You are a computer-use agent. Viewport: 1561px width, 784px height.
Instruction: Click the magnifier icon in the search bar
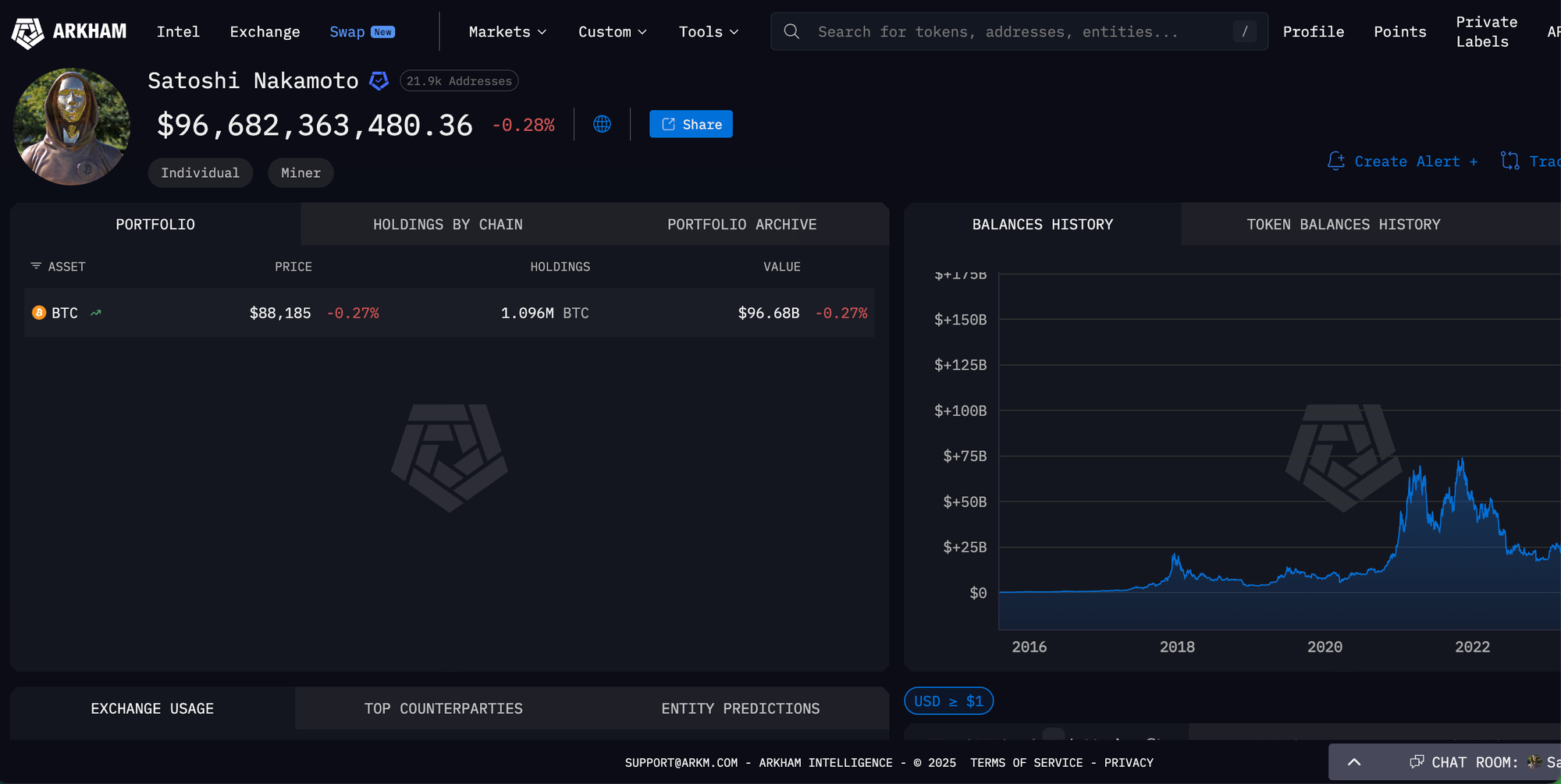(791, 32)
